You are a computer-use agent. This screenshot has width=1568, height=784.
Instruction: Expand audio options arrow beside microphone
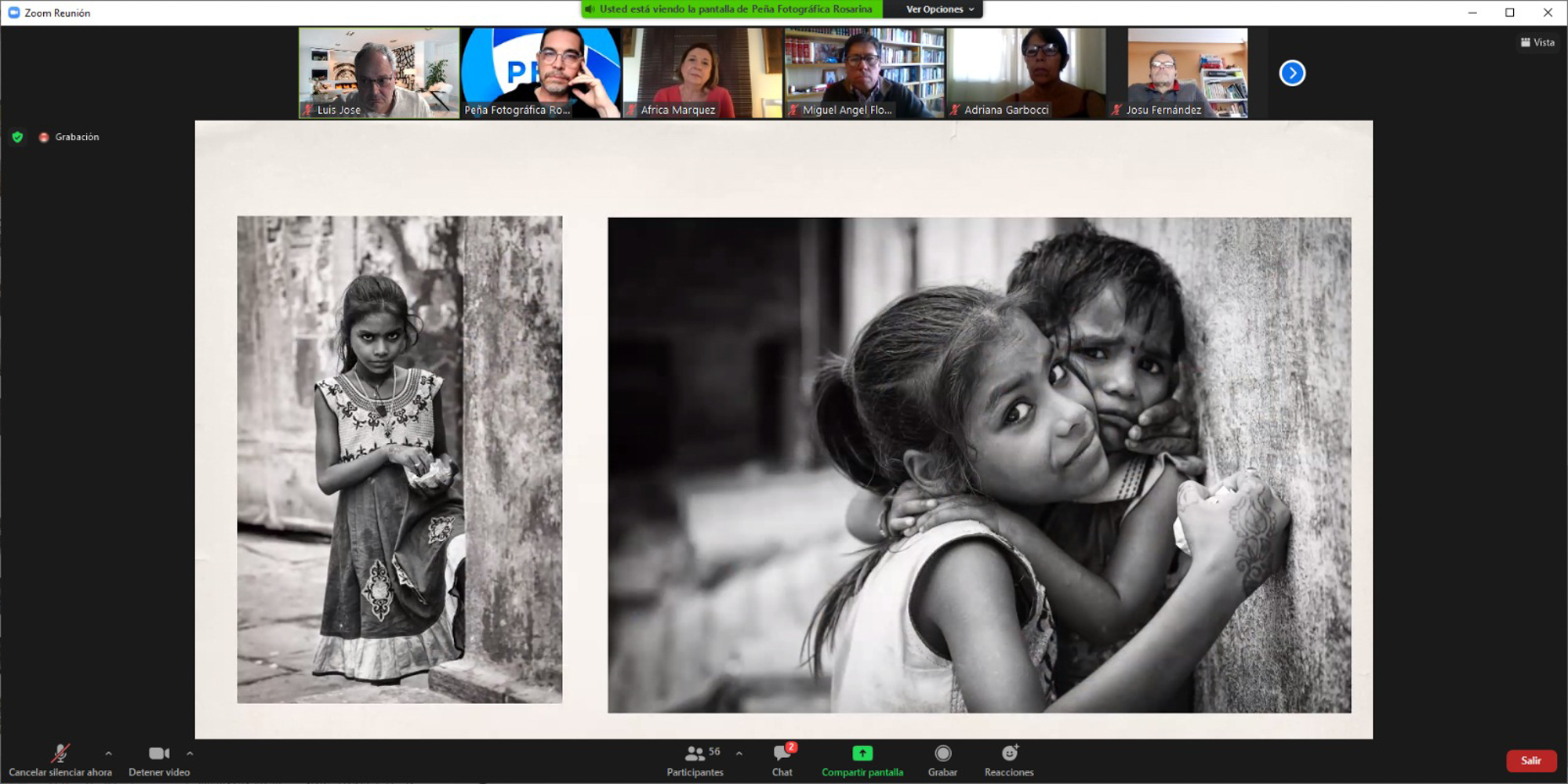click(x=108, y=753)
